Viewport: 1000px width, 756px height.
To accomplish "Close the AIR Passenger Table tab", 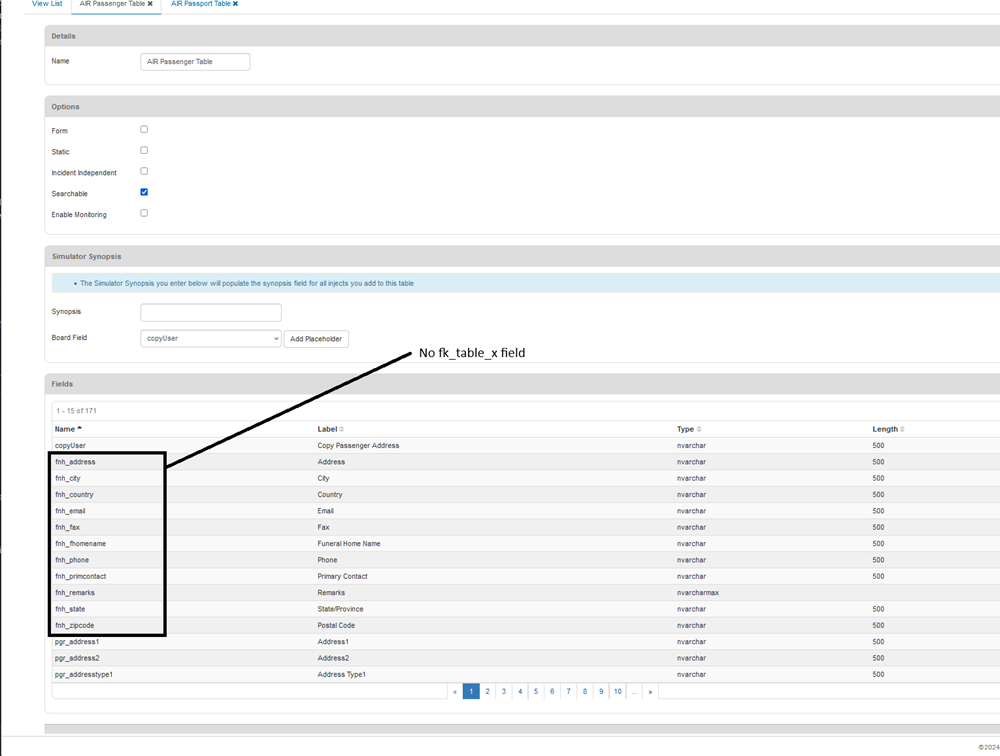I will coord(148,4).
